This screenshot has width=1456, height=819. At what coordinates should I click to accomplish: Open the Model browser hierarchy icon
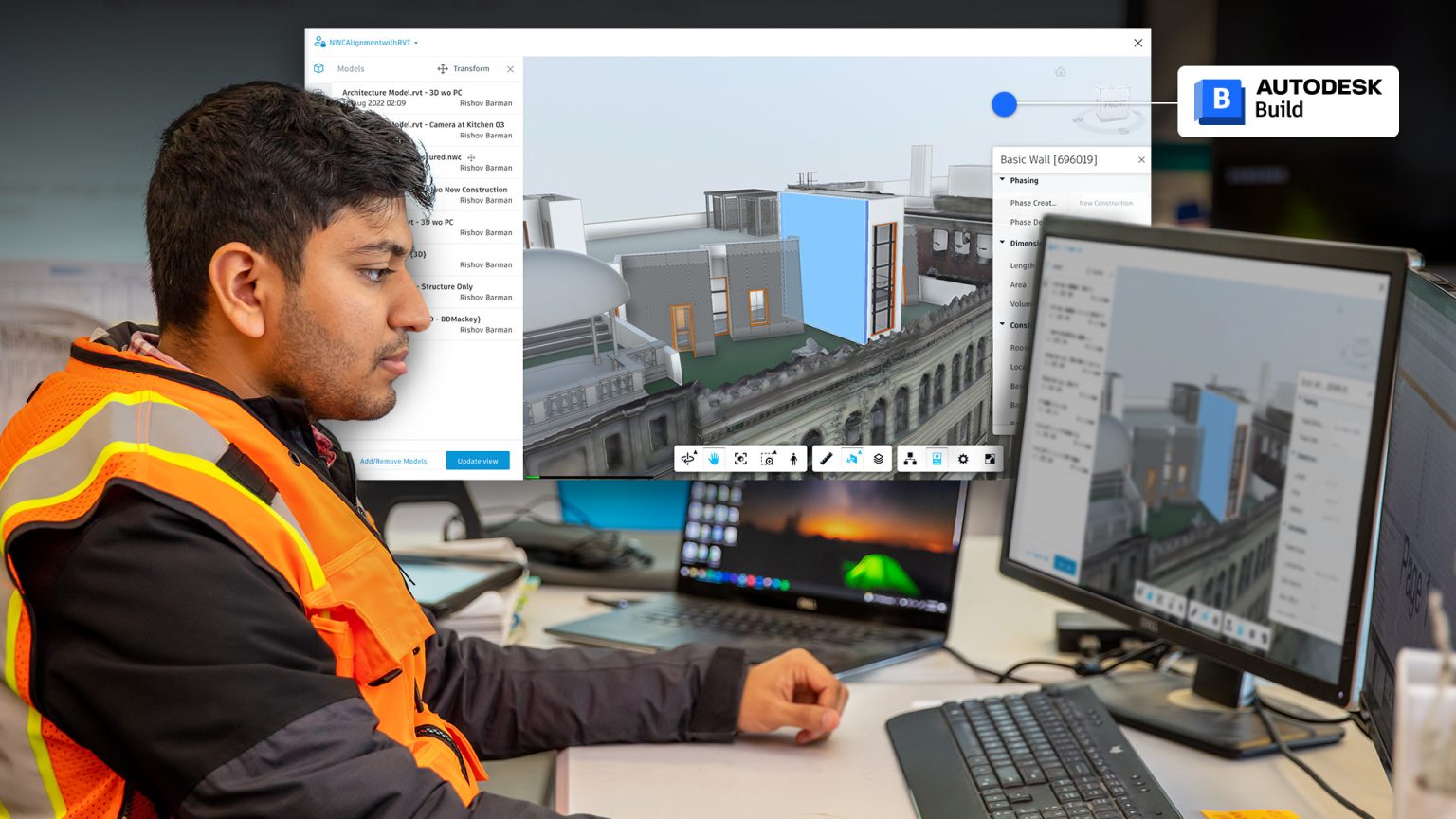(x=910, y=459)
